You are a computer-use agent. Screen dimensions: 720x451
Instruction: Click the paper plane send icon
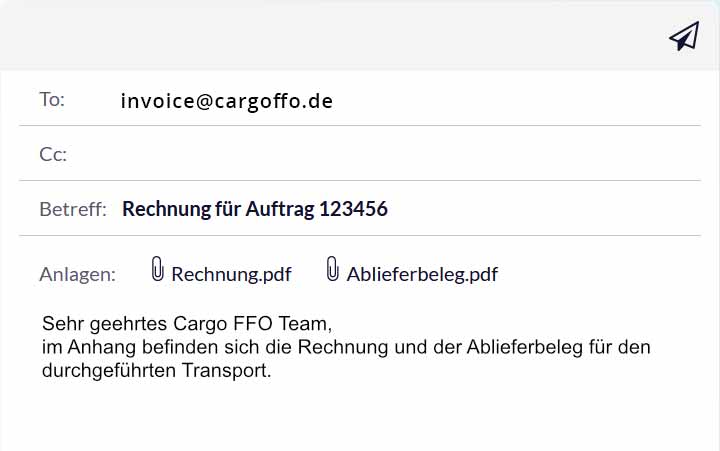pos(684,37)
